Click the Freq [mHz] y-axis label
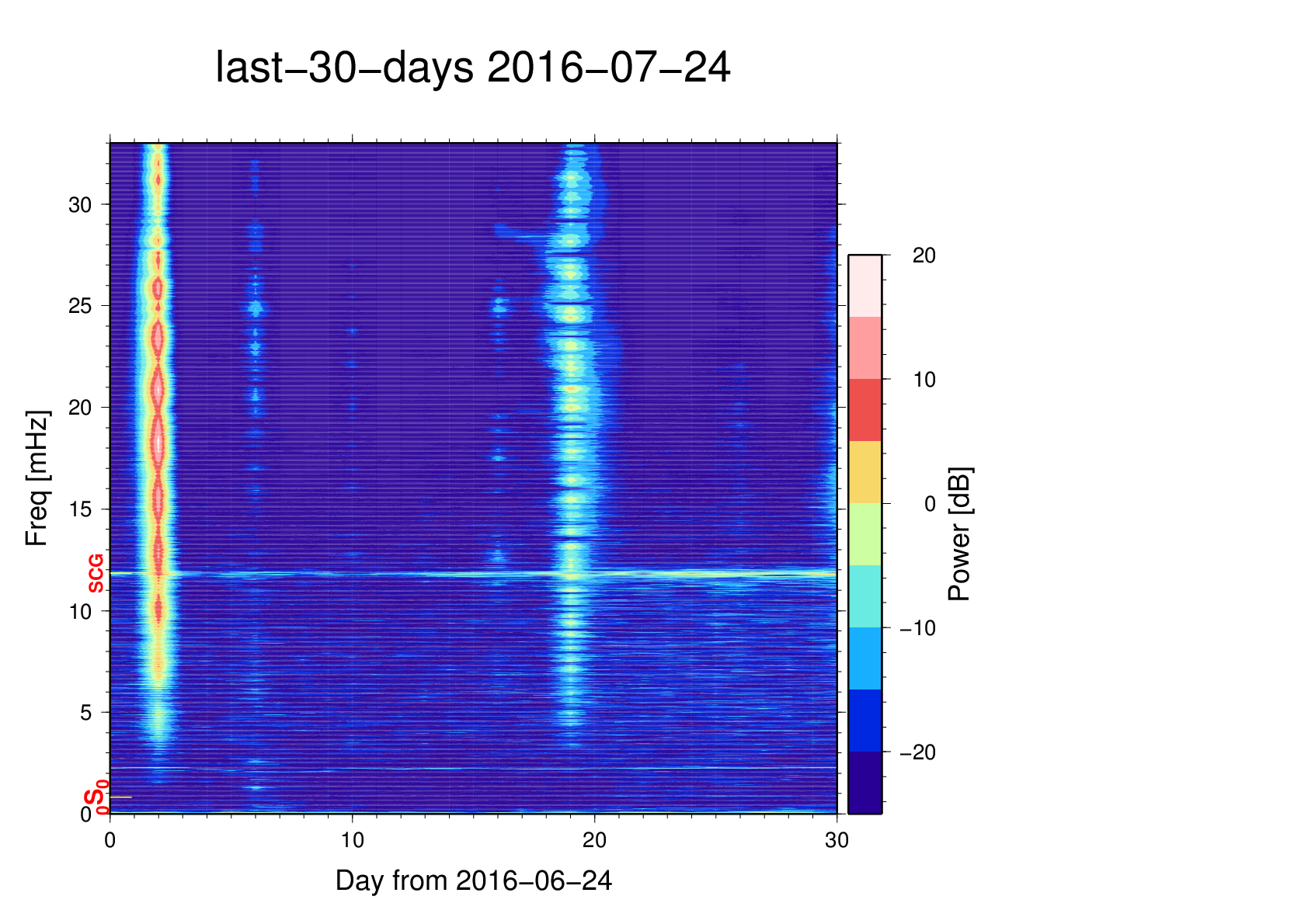Image resolution: width=1308 pixels, height=924 pixels. point(37,478)
